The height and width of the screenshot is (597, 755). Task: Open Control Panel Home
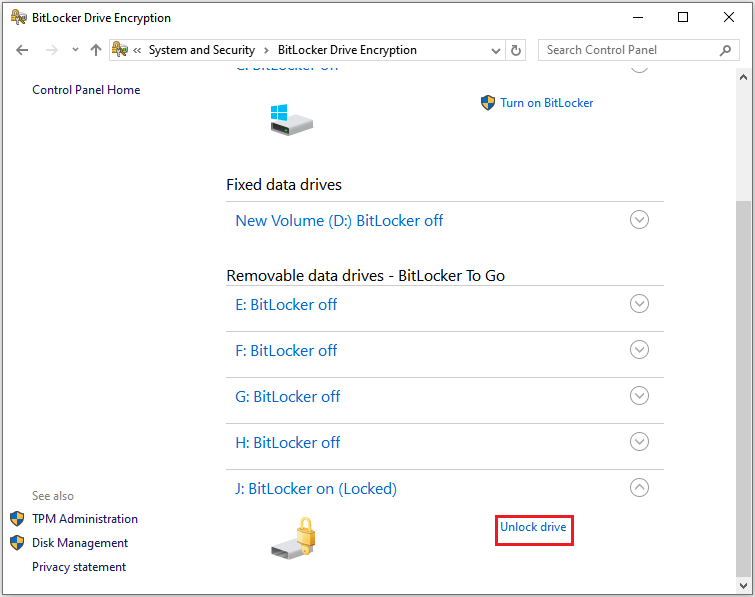click(x=86, y=90)
